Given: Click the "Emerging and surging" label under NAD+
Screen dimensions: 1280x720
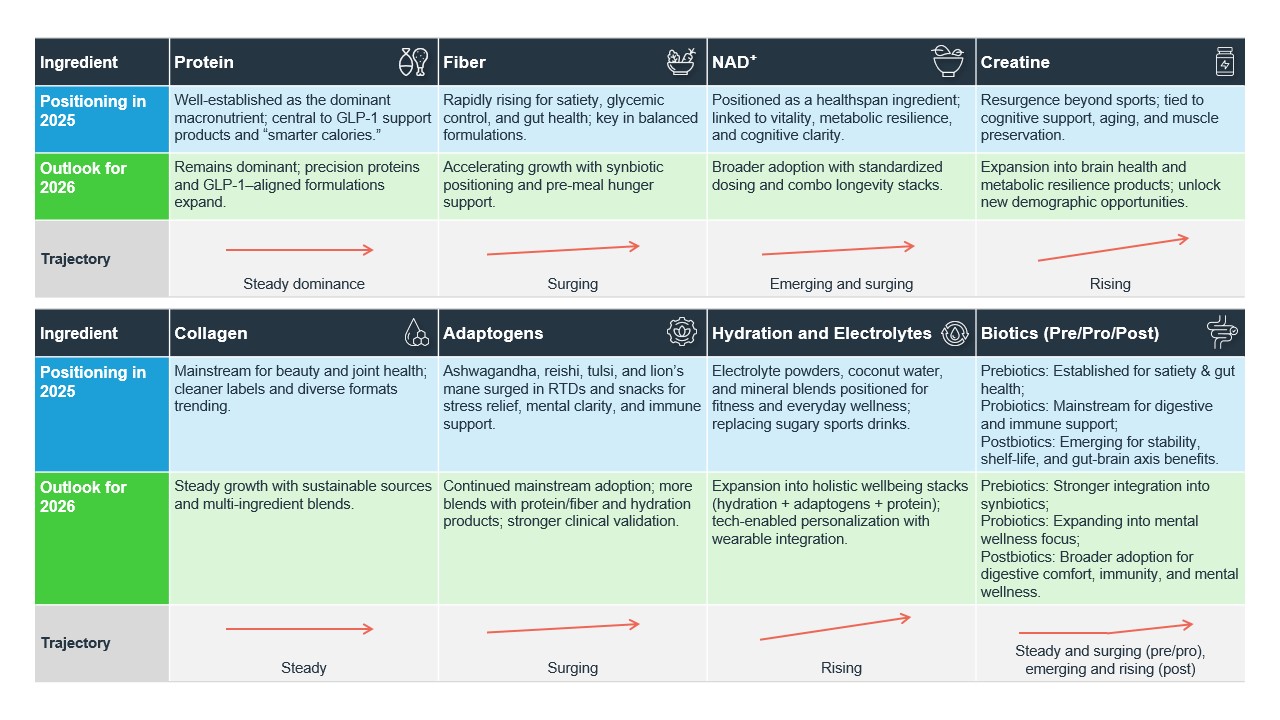Looking at the screenshot, I should (841, 284).
